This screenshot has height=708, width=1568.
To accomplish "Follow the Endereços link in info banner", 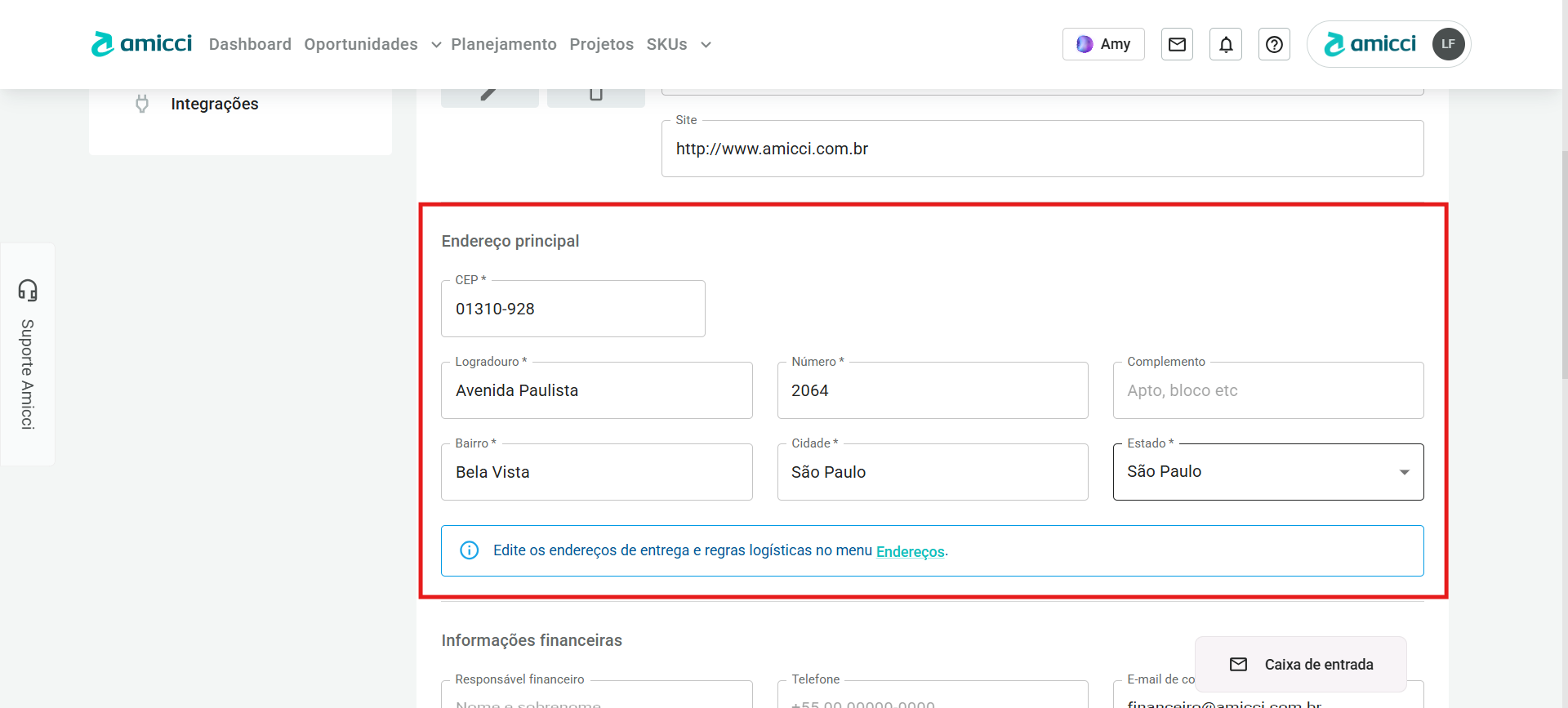I will [x=910, y=551].
